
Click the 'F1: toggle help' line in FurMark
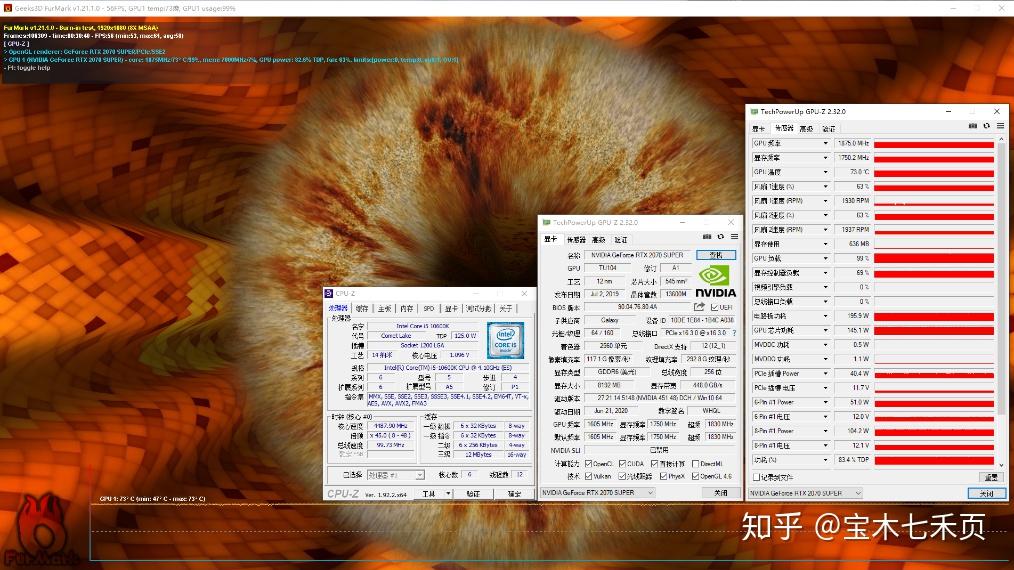27,68
